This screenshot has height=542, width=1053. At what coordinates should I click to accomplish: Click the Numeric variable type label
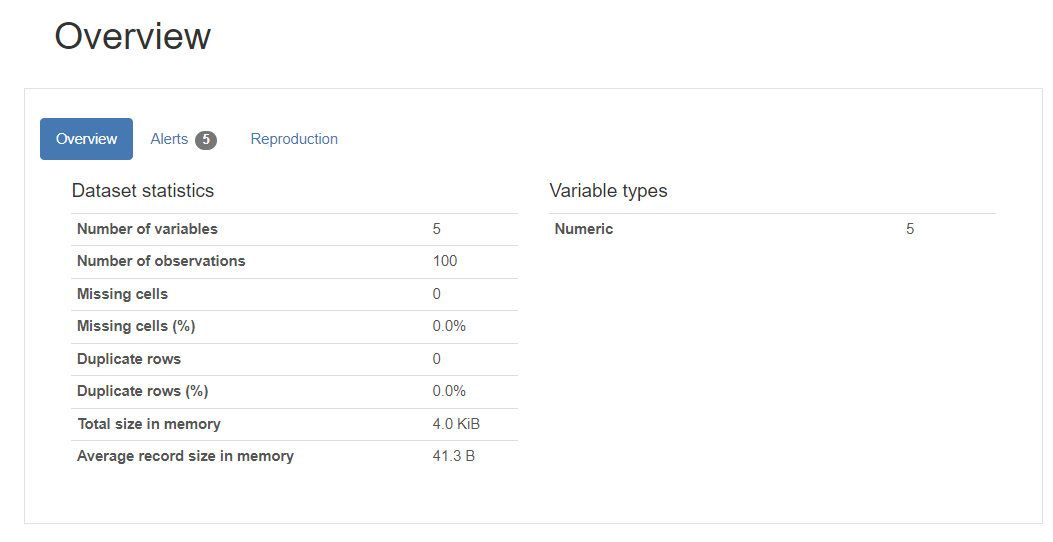[584, 229]
